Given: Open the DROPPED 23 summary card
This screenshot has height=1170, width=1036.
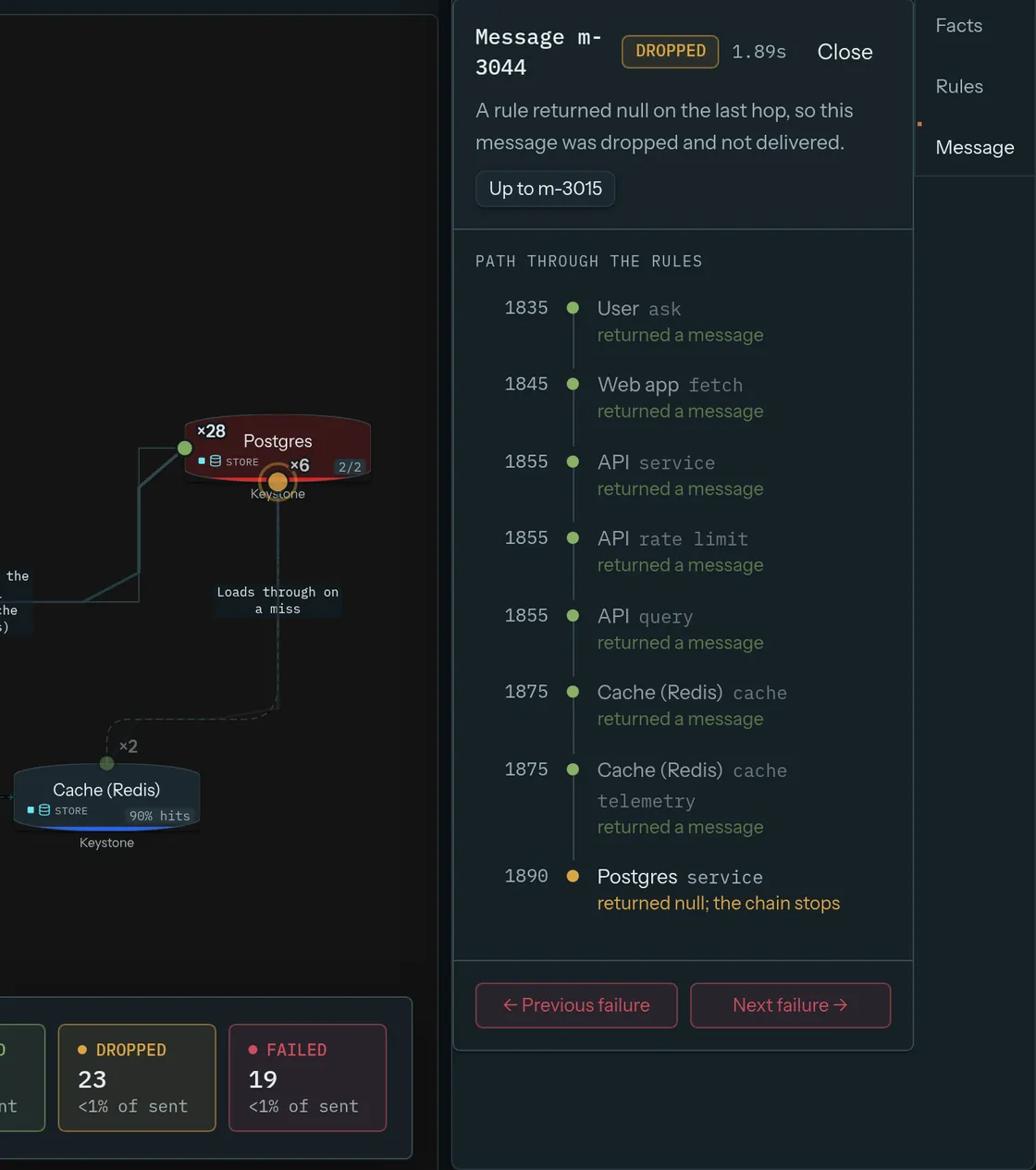Looking at the screenshot, I should pos(137,1078).
